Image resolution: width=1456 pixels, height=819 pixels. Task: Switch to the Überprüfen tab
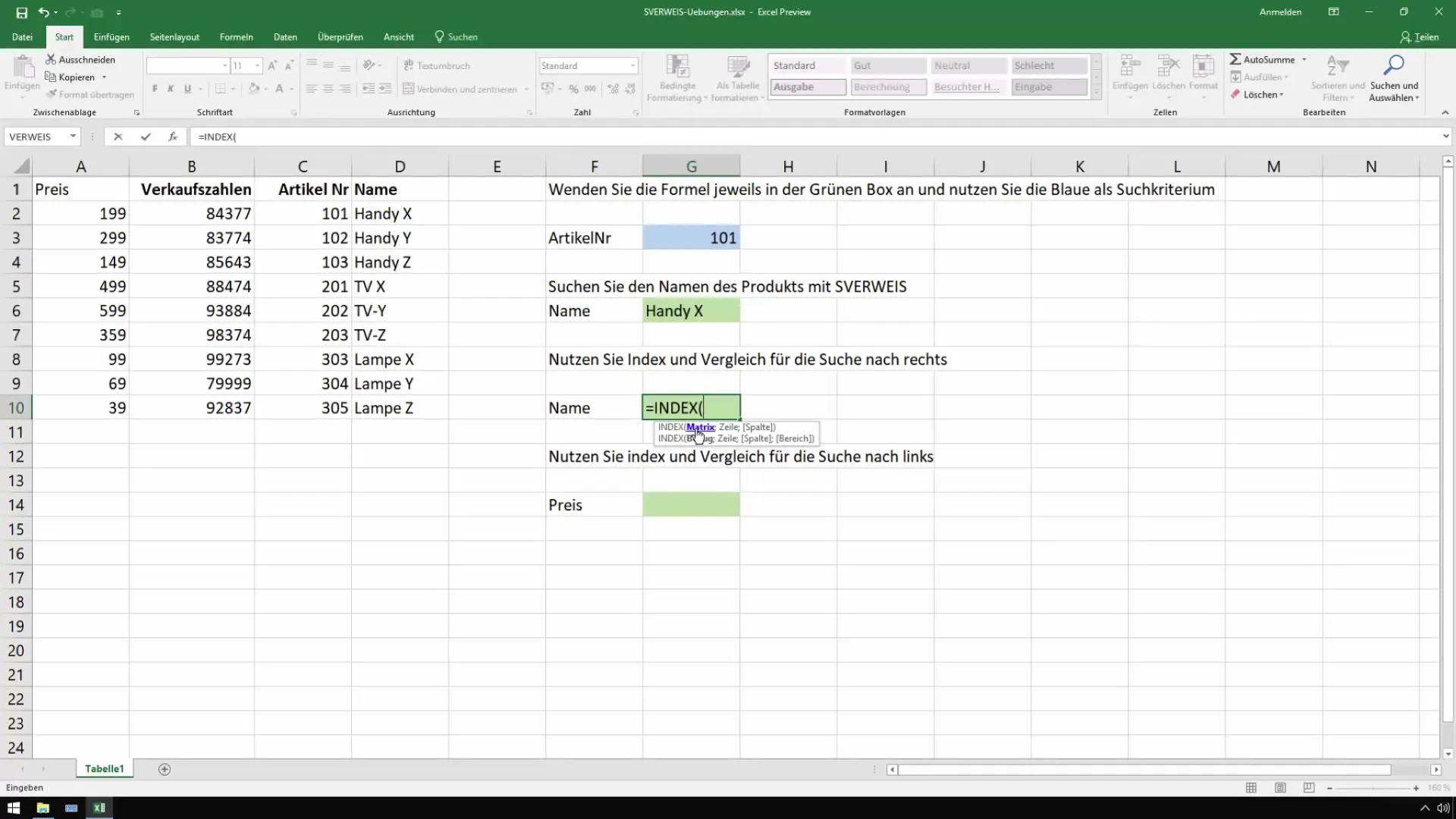point(340,36)
